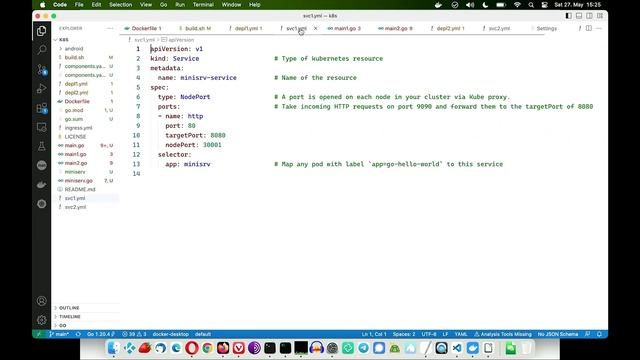
Task: Open Opera from the Dock
Action: pyautogui.click(x=192, y=348)
